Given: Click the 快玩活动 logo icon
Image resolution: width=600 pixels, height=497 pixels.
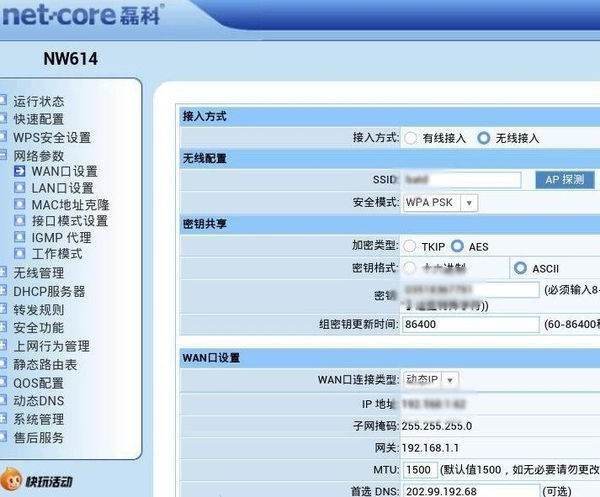Looking at the screenshot, I should [13, 482].
